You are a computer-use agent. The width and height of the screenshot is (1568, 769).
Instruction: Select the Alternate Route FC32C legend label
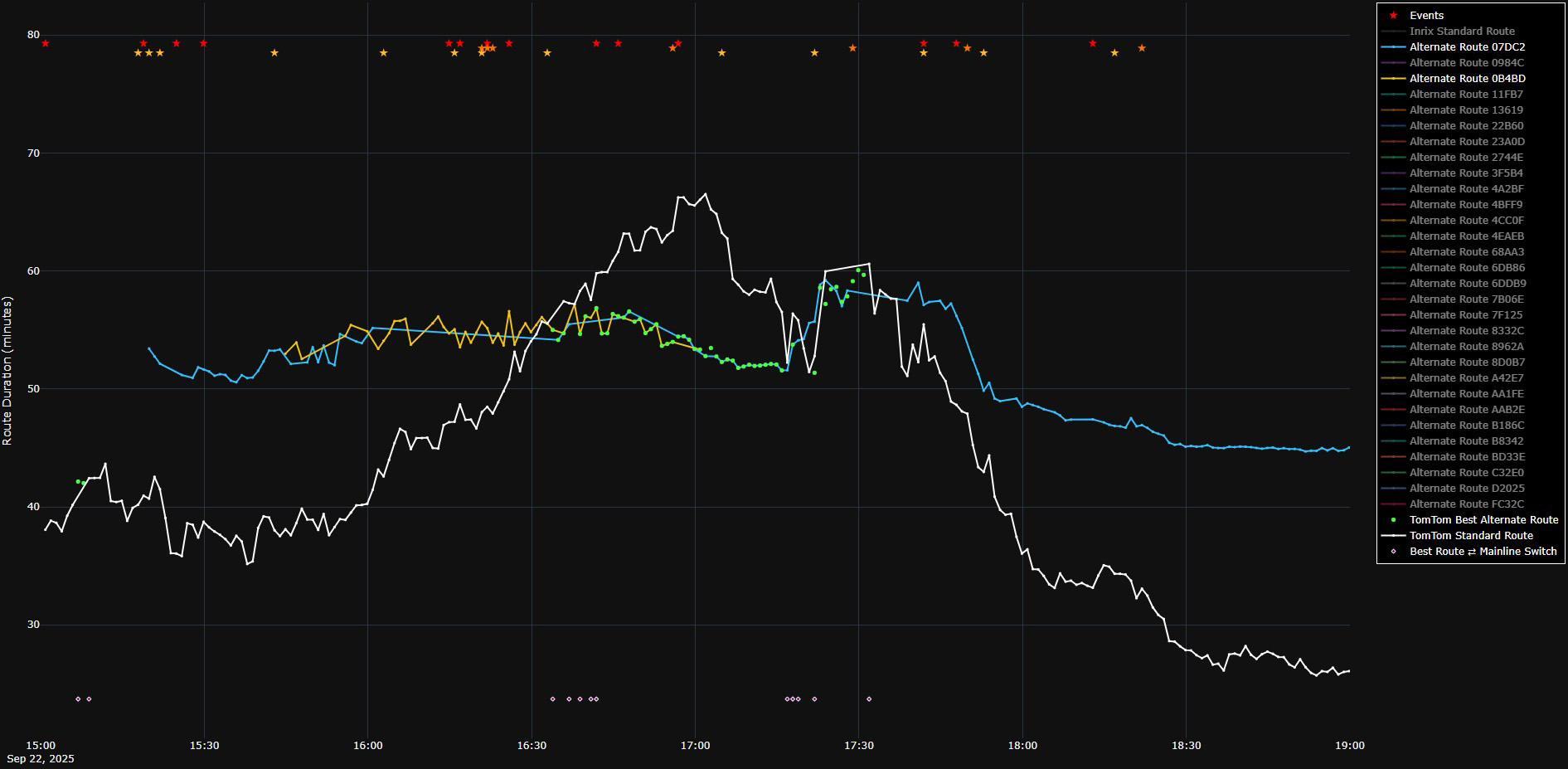click(1466, 504)
